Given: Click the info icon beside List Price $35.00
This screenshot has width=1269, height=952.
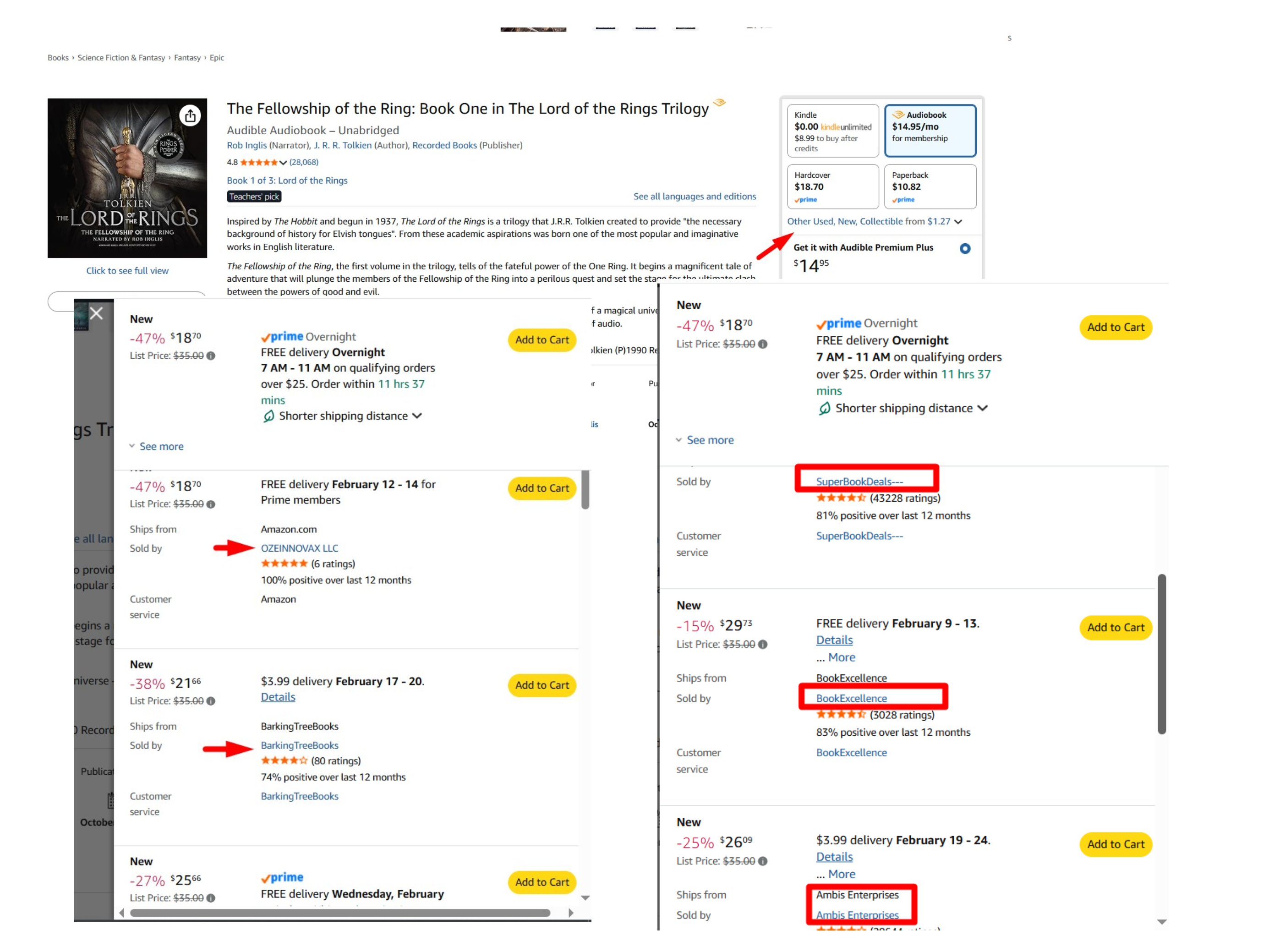Looking at the screenshot, I should 211,356.
